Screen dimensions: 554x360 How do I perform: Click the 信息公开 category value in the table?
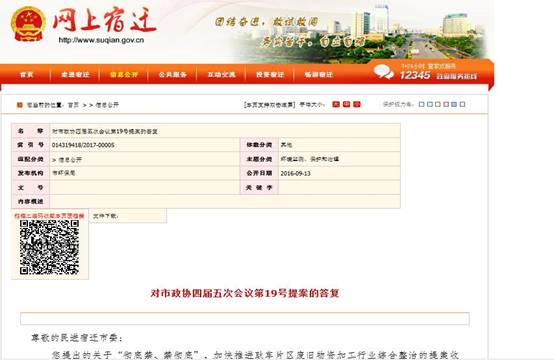70,160
